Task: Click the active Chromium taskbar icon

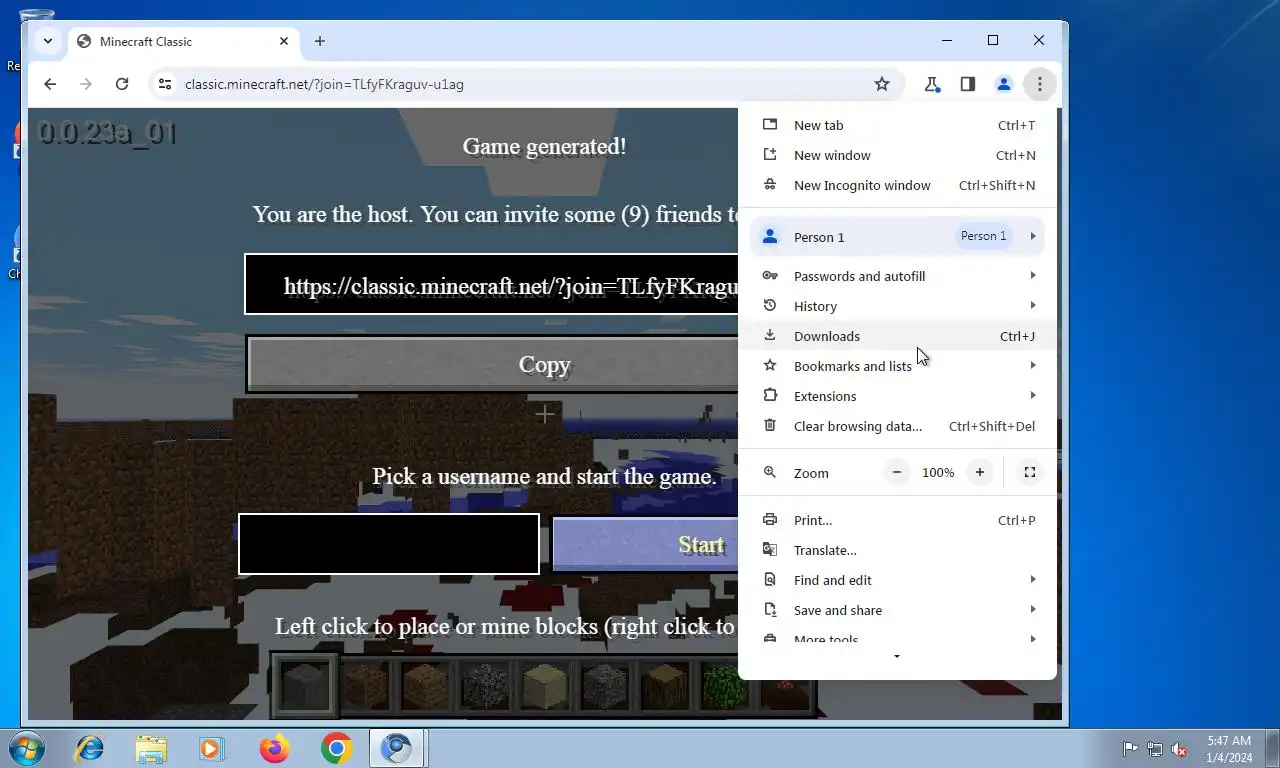Action: 397,748
